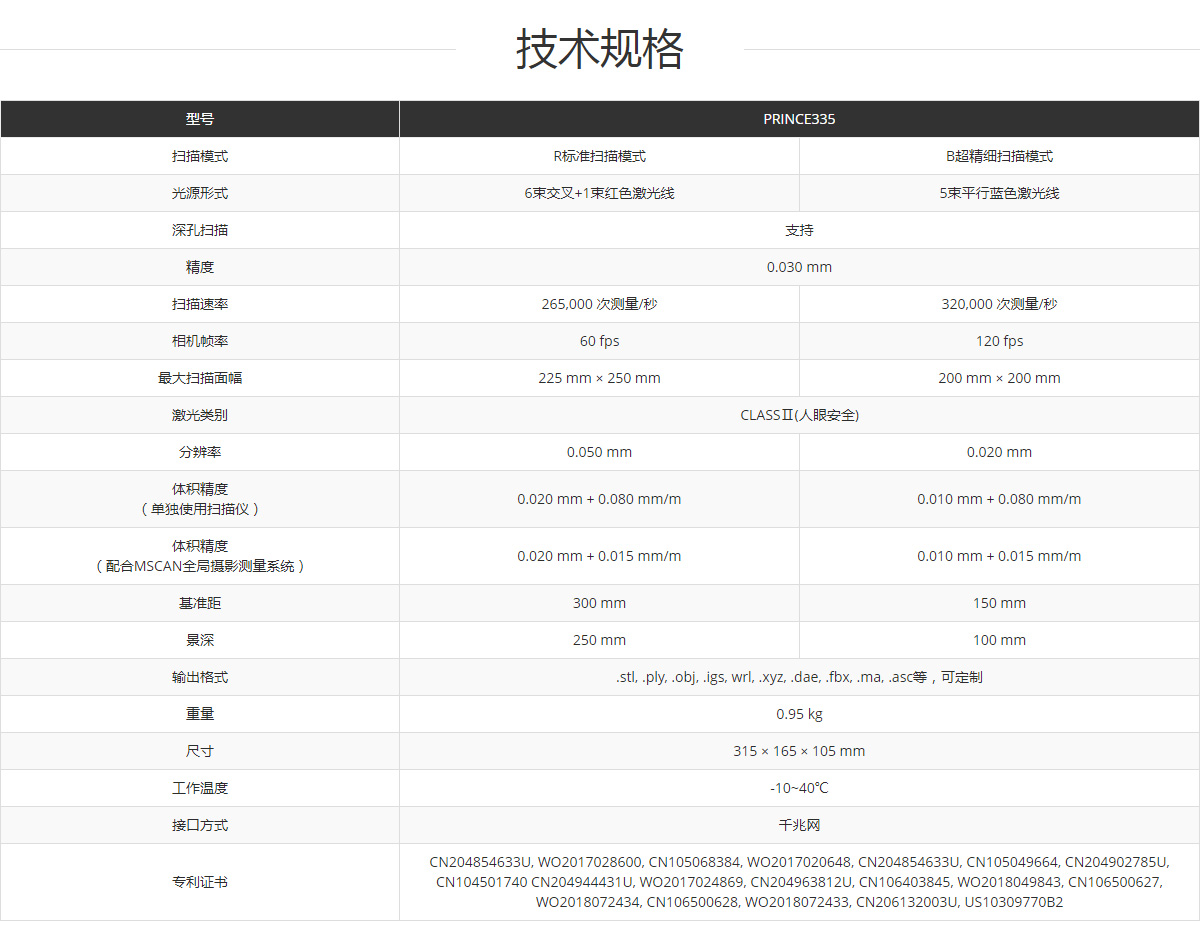Click the 225 mm × 250 mm scan area
Image resolution: width=1200 pixels, height=926 pixels.
tap(599, 378)
